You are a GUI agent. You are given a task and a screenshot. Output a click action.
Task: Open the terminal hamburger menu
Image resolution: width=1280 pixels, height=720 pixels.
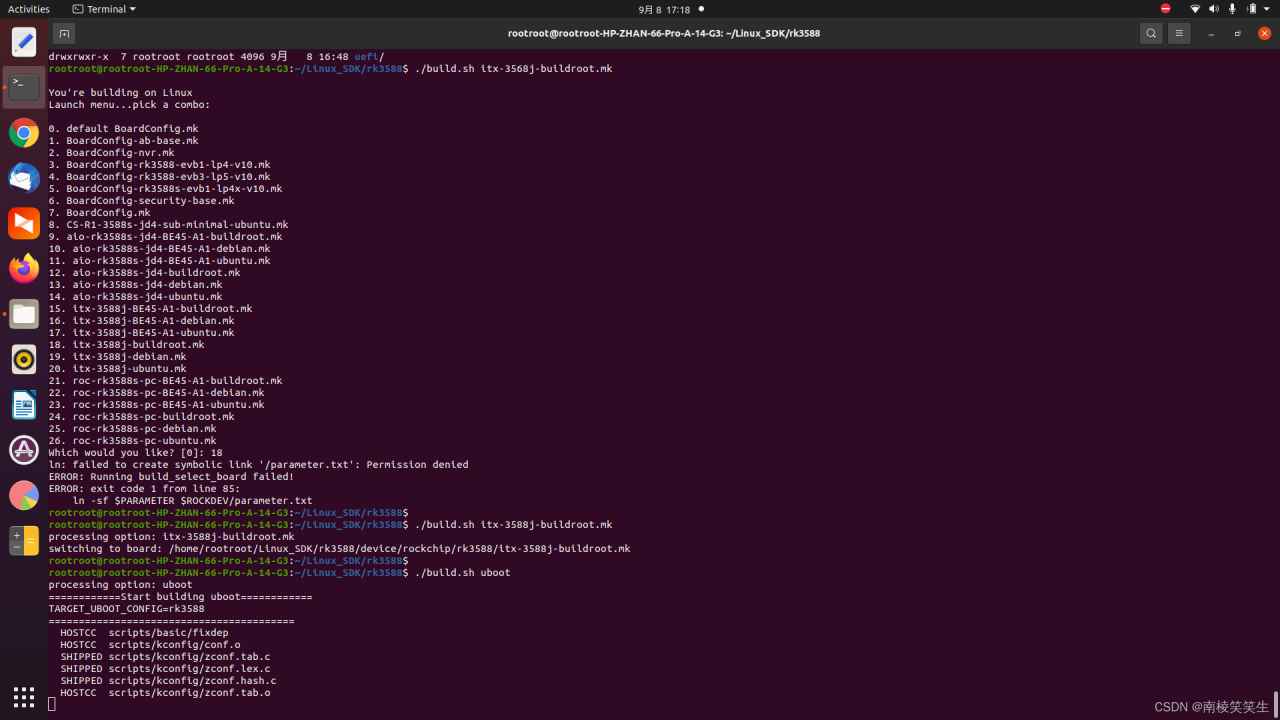click(1179, 33)
